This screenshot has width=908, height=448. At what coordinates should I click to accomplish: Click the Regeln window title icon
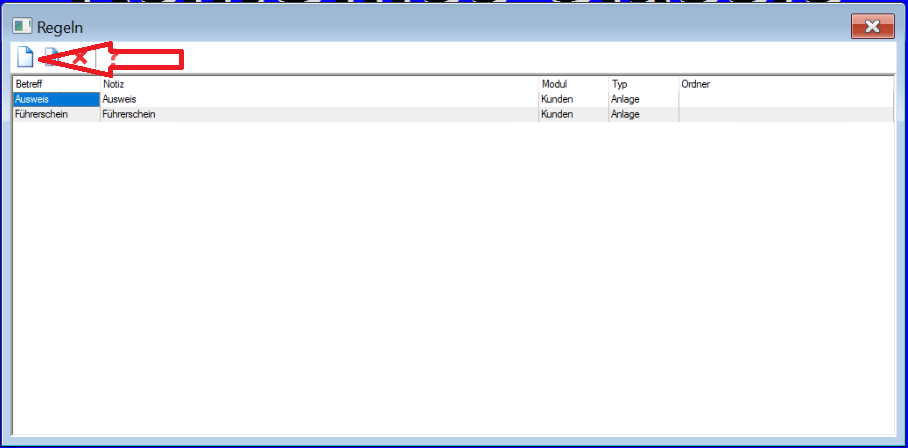click(x=22, y=26)
